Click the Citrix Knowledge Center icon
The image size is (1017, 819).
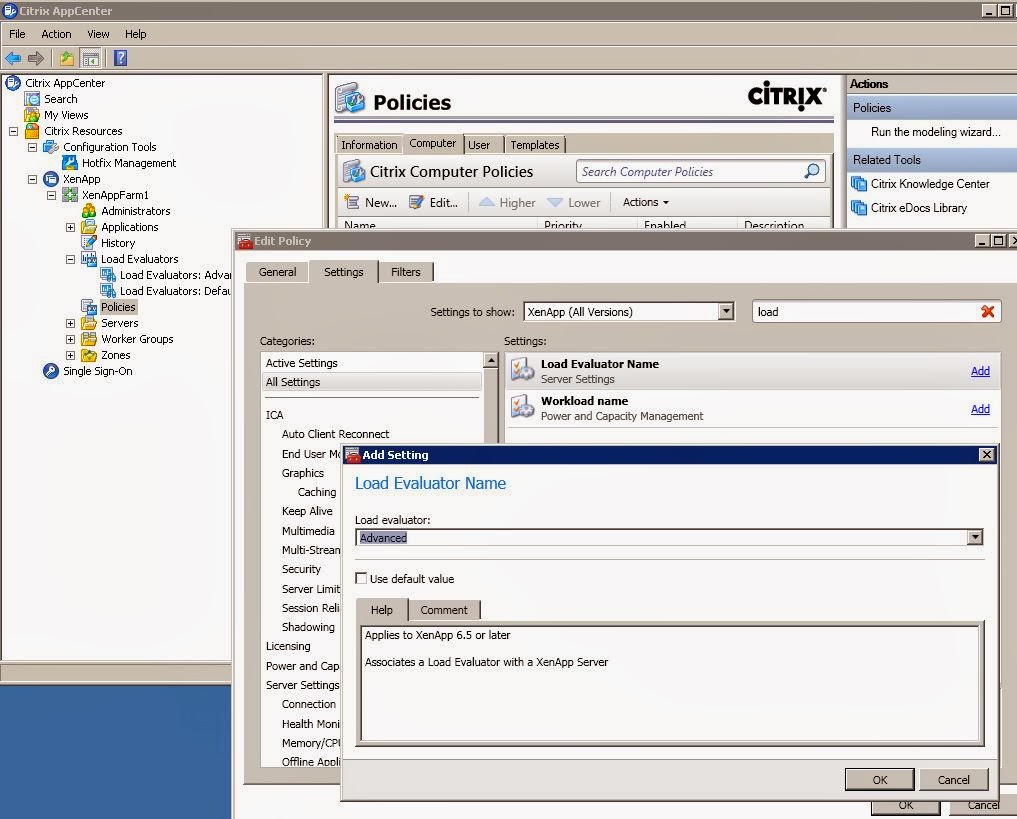pyautogui.click(x=859, y=184)
